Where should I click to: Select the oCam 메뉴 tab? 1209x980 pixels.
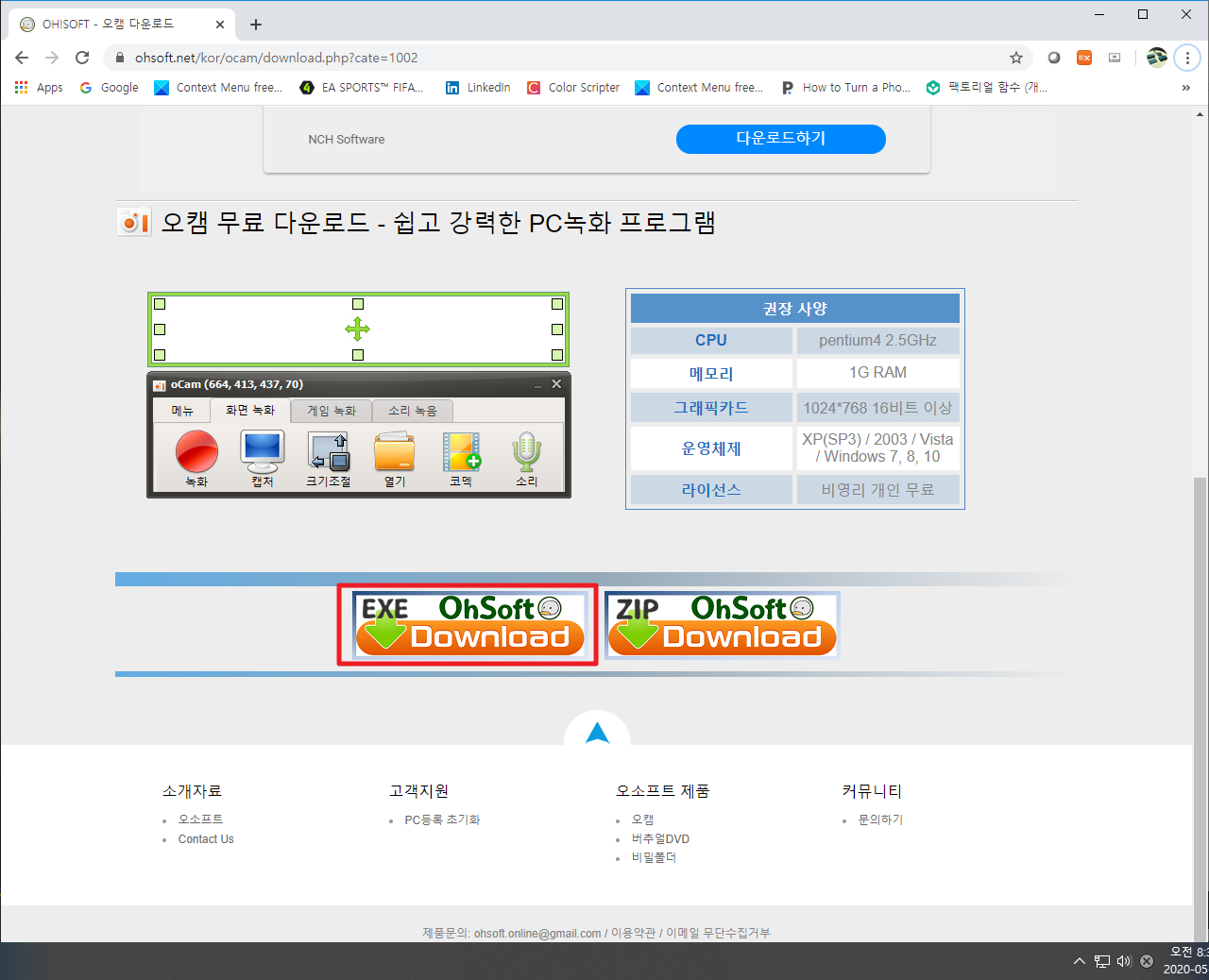point(182,411)
